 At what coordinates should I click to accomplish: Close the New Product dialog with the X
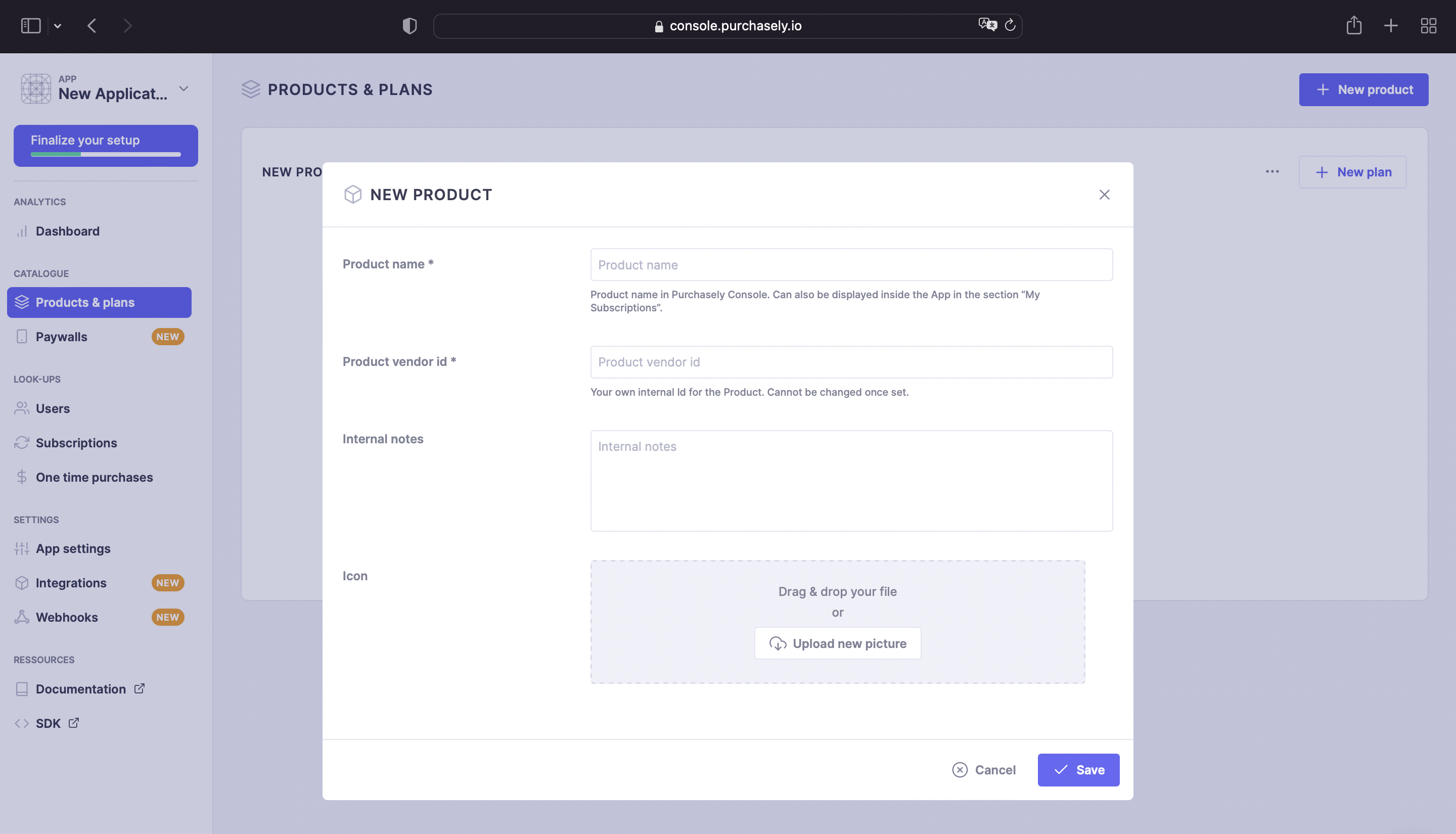coord(1104,195)
